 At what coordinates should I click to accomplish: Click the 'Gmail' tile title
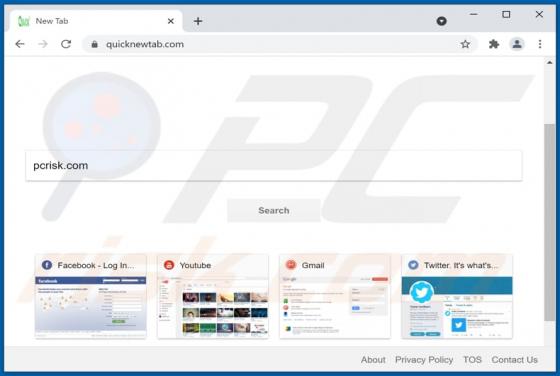[x=313, y=265]
